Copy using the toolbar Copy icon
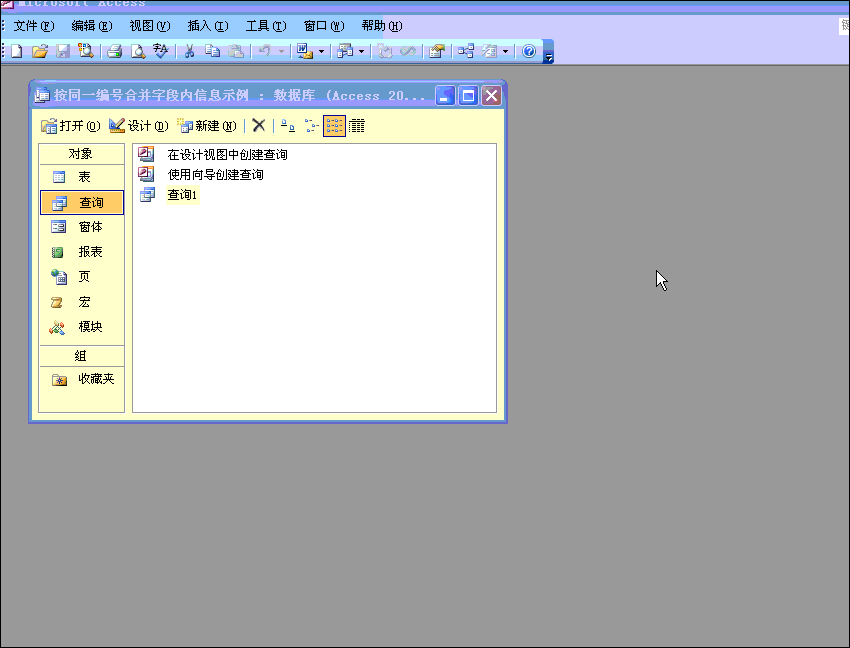 [212, 52]
